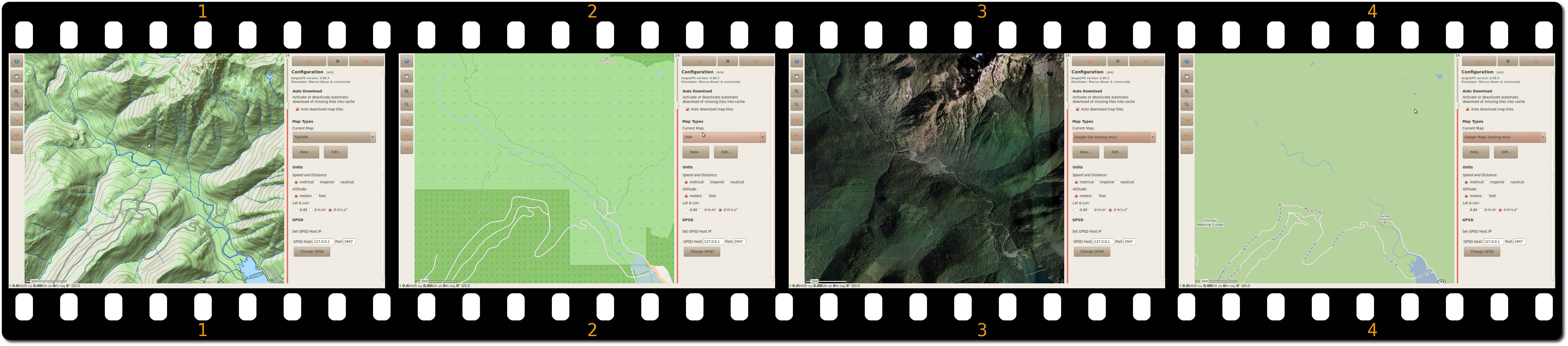Click Change GPSD button in Google Sat frame
This screenshot has height=346, width=1568.
click(x=1092, y=252)
